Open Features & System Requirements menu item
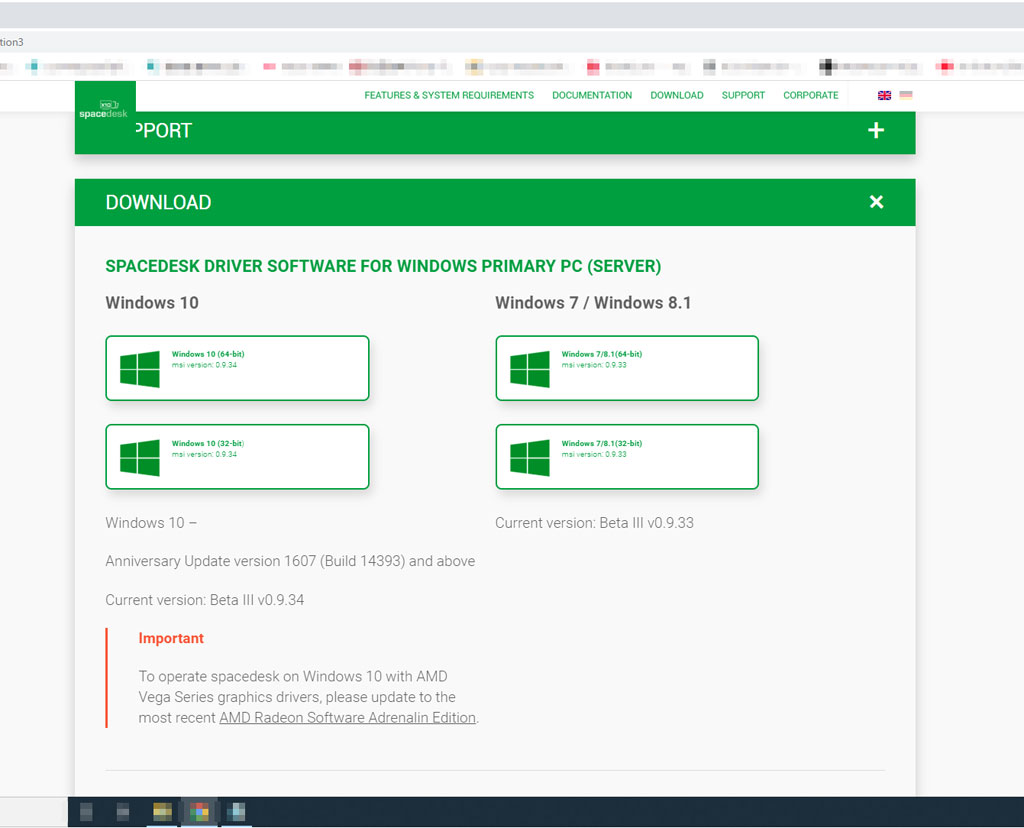This screenshot has height=828, width=1024. [x=449, y=96]
